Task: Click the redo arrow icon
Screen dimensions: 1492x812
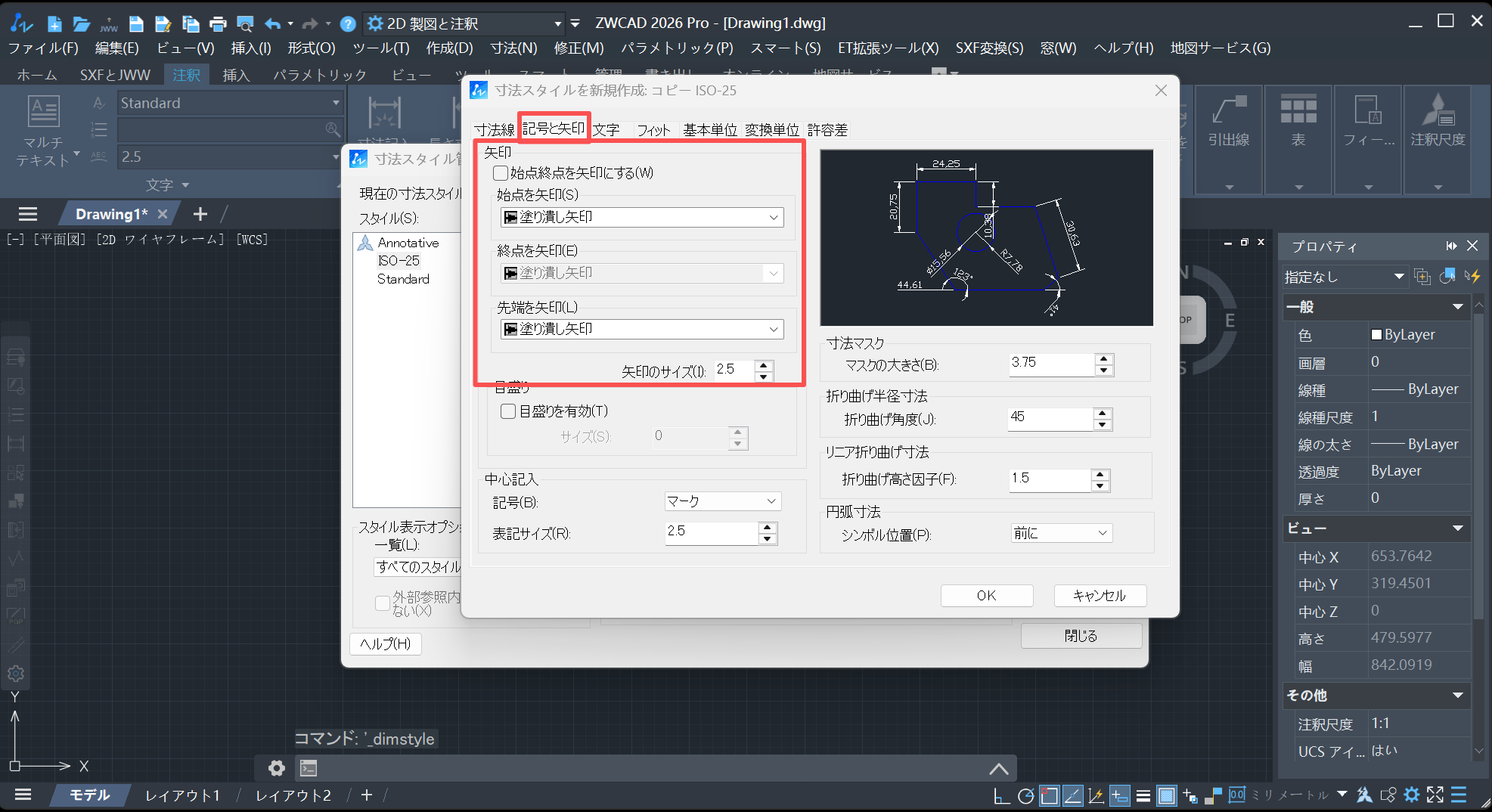Action: click(x=309, y=23)
